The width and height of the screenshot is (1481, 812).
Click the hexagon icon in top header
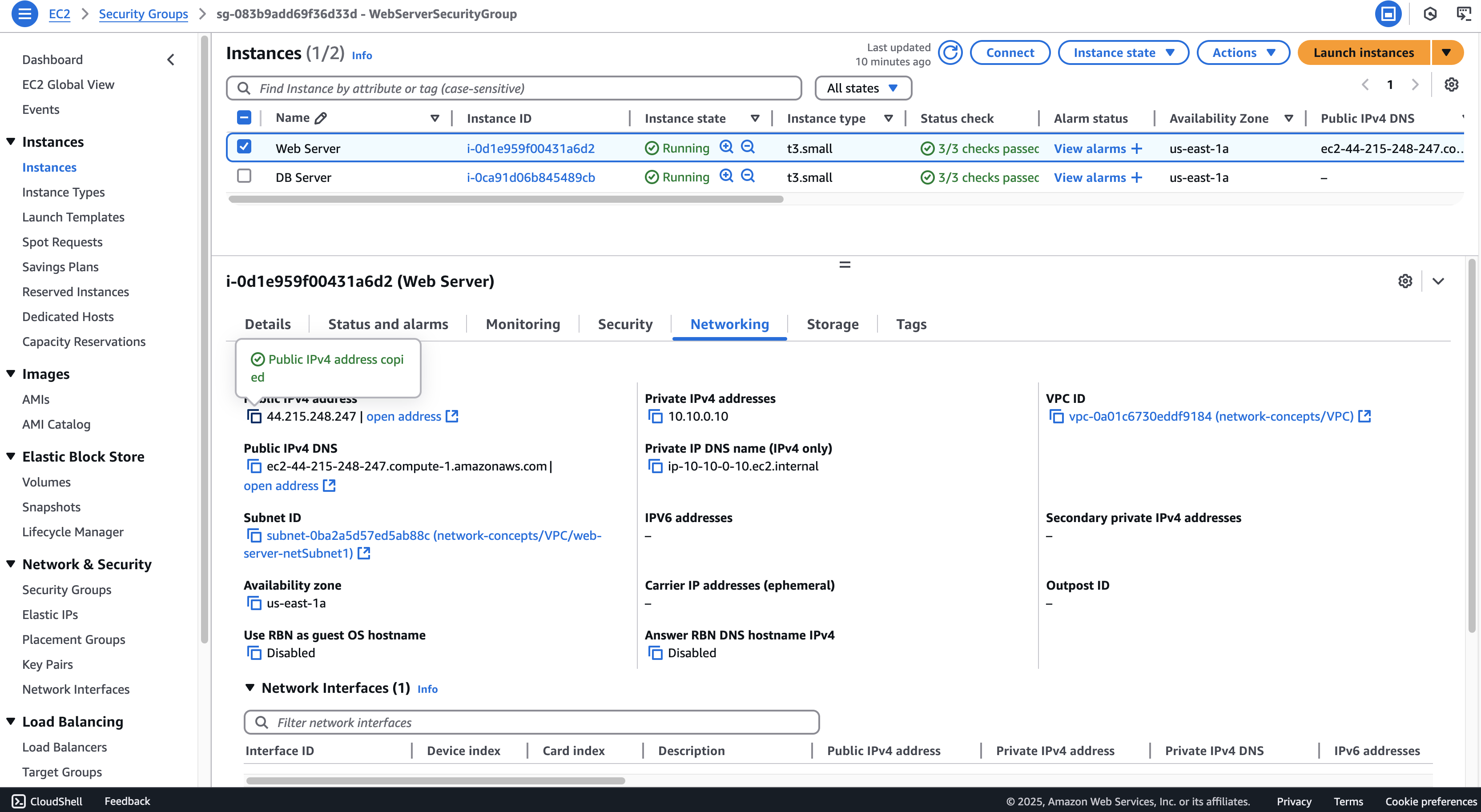pos(1430,14)
